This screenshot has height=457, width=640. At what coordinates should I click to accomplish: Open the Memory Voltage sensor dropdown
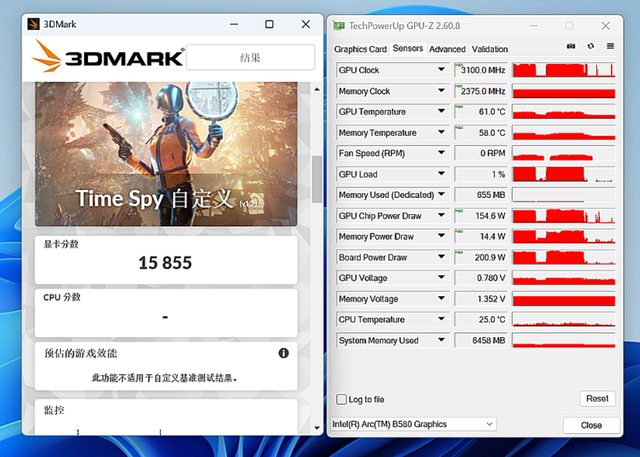coord(441,299)
